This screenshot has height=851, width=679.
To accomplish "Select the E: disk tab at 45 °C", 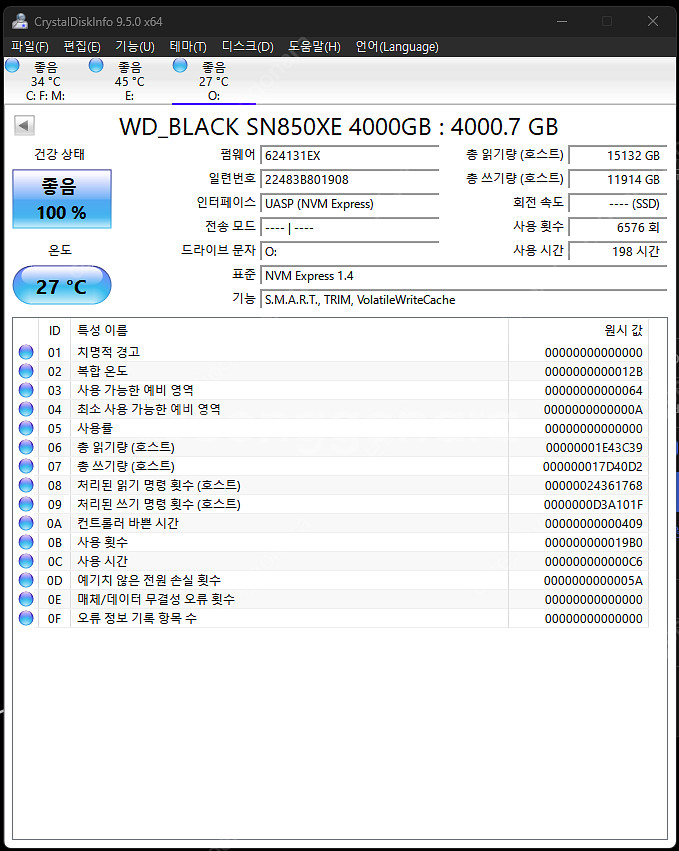I will [x=129, y=81].
